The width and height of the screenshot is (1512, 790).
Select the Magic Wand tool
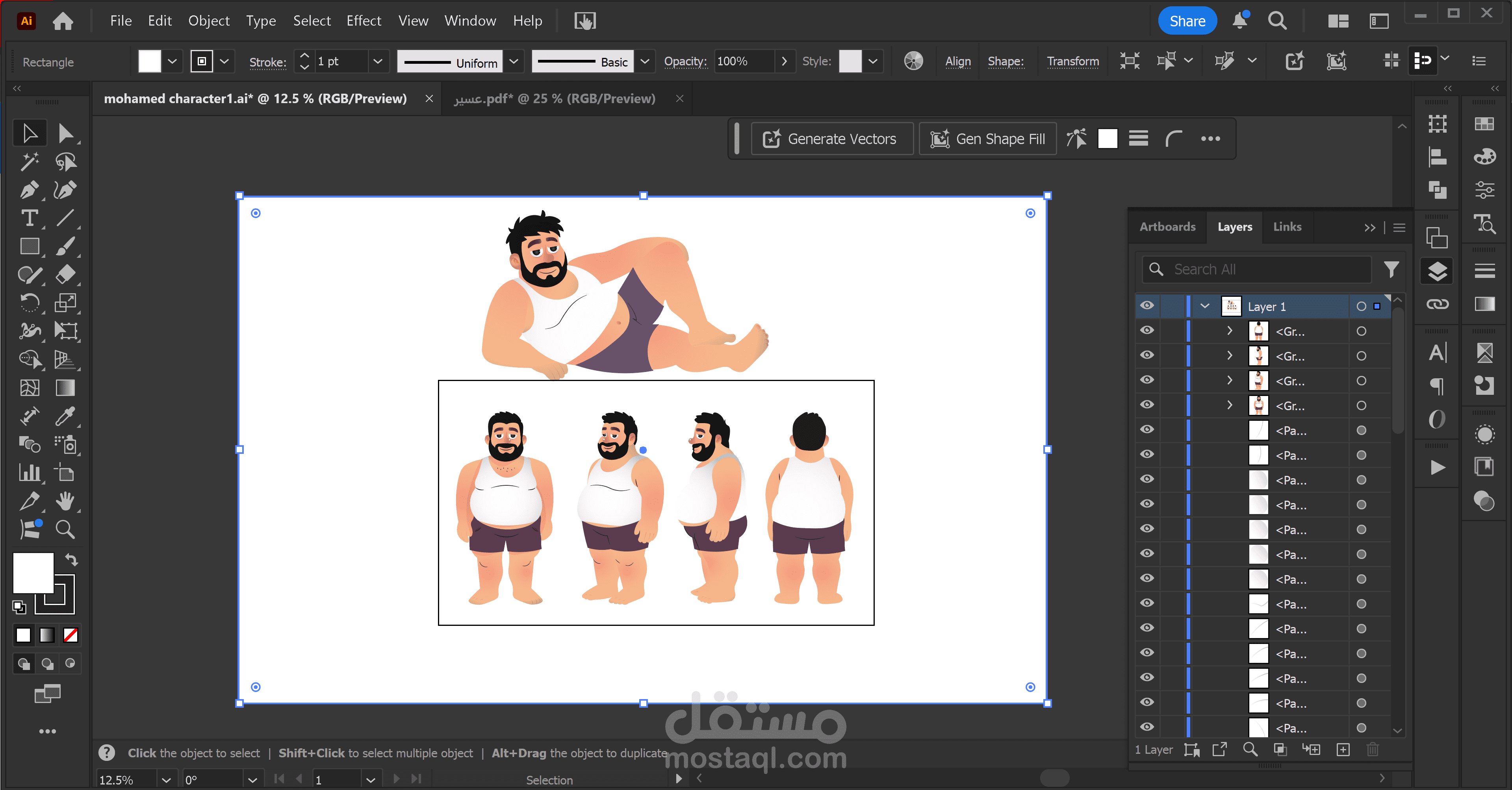(29, 162)
